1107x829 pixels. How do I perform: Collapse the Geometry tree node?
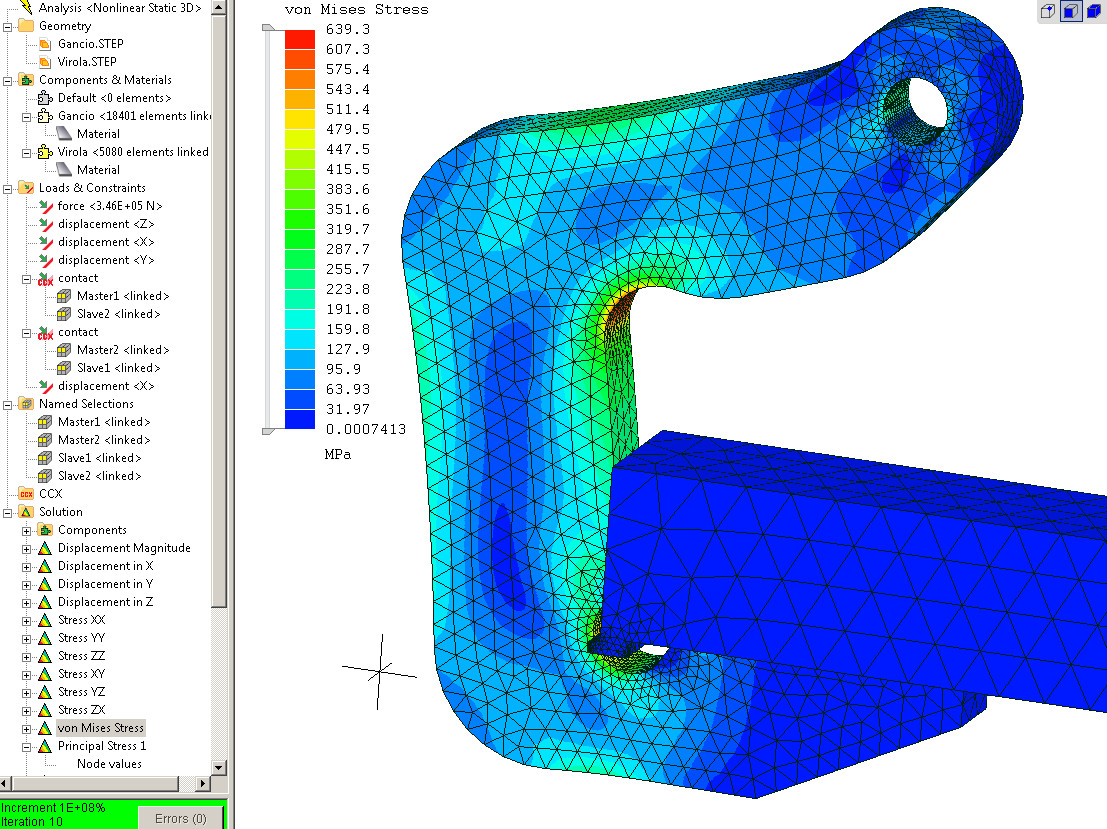tap(8, 27)
